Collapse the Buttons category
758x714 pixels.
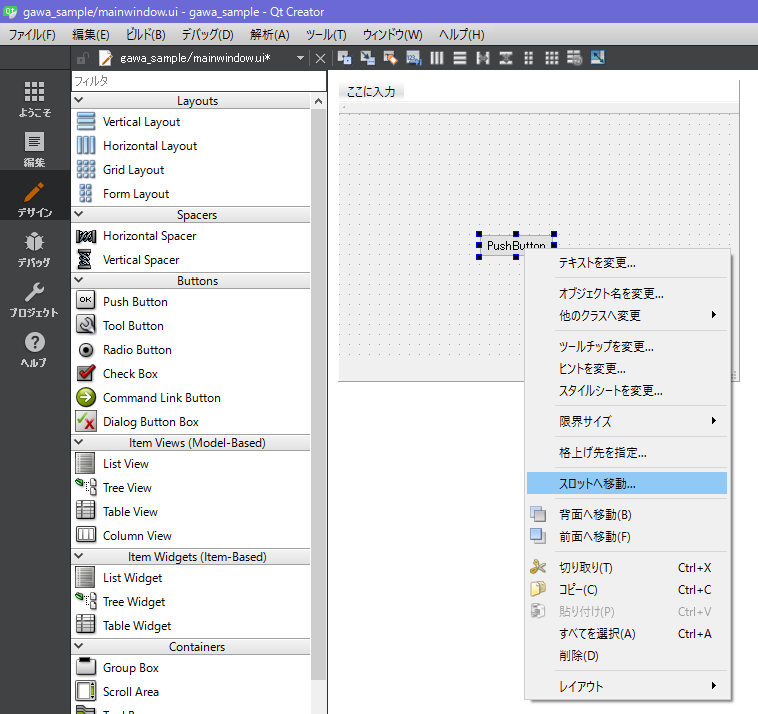click(x=79, y=280)
